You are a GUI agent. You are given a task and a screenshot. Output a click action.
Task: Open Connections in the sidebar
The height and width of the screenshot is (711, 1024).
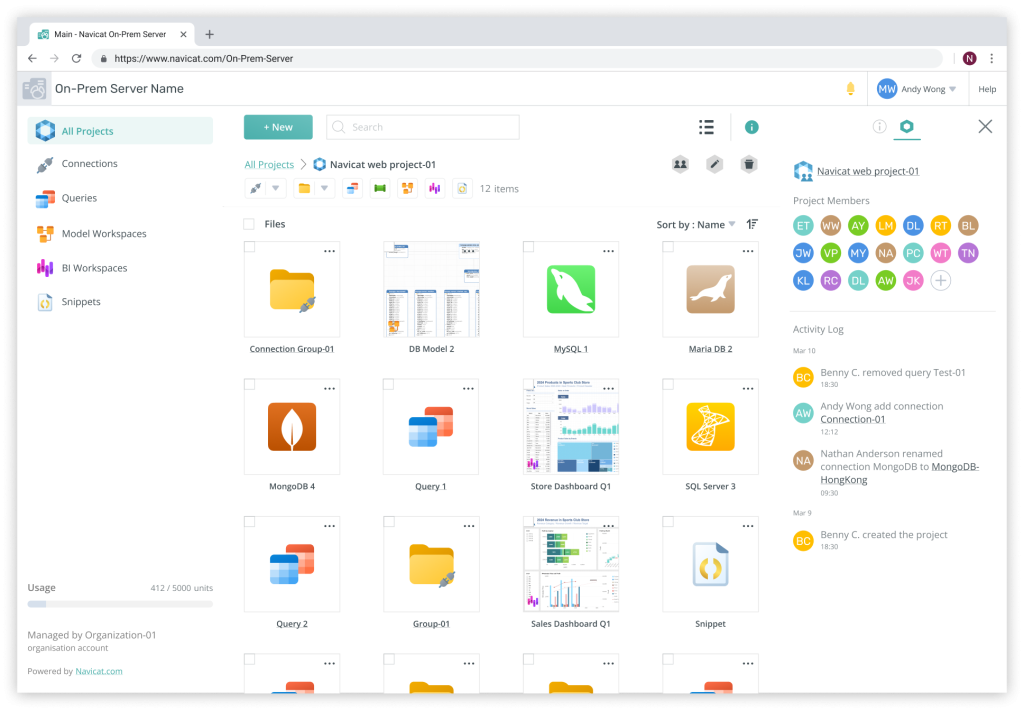coord(89,164)
